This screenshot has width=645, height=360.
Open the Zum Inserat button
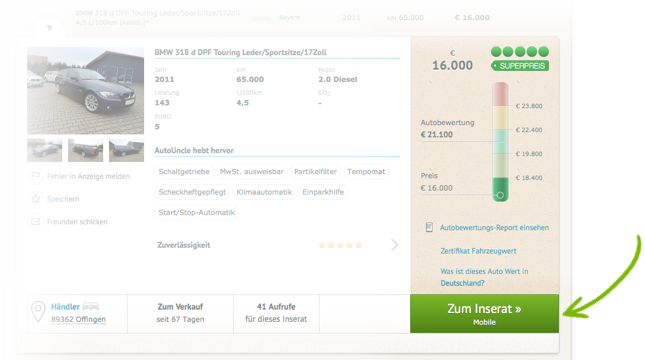tap(485, 314)
